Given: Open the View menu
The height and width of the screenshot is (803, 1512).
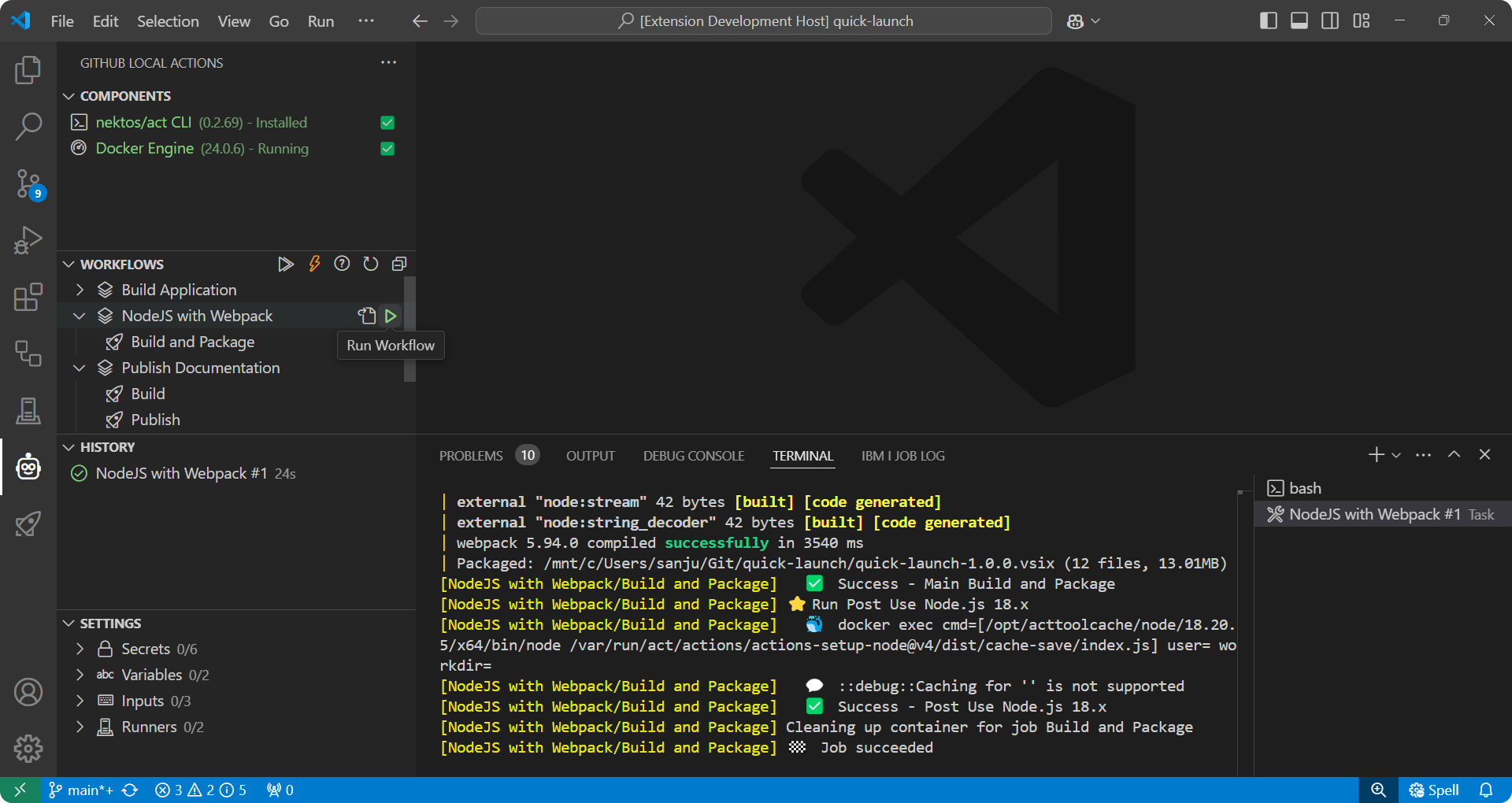Looking at the screenshot, I should (x=233, y=21).
